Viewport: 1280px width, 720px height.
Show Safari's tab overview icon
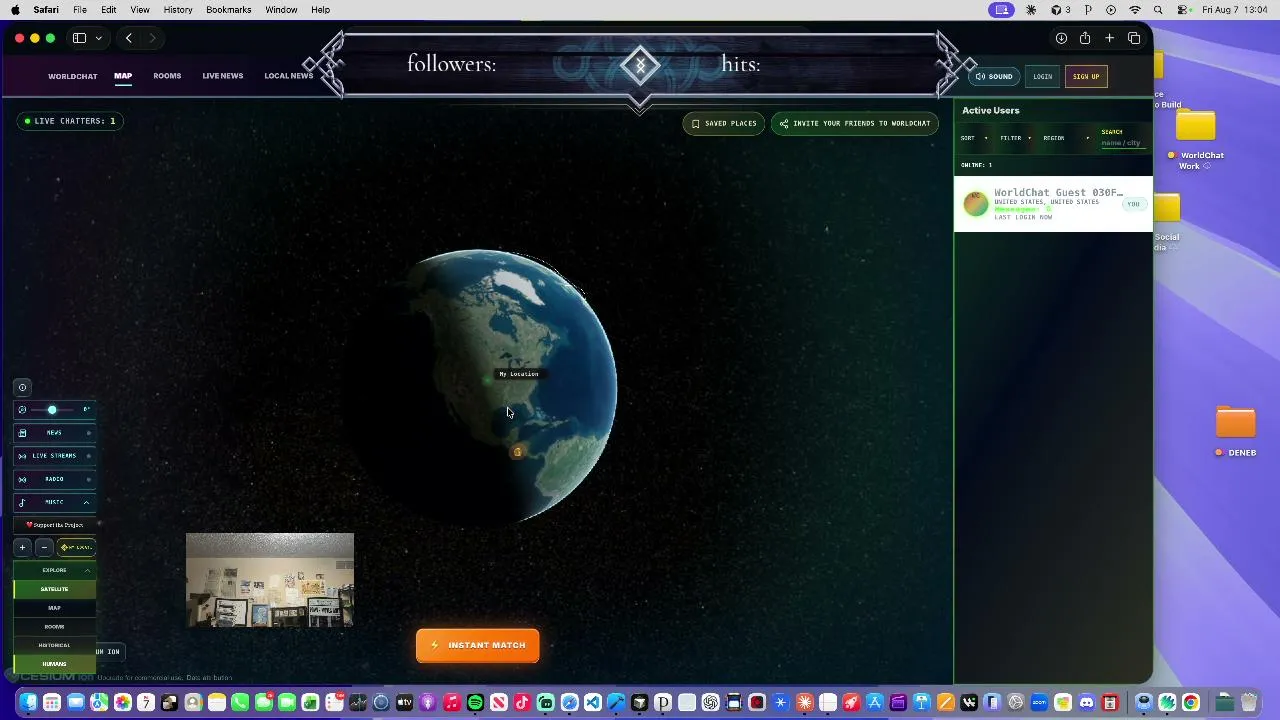tap(1134, 38)
